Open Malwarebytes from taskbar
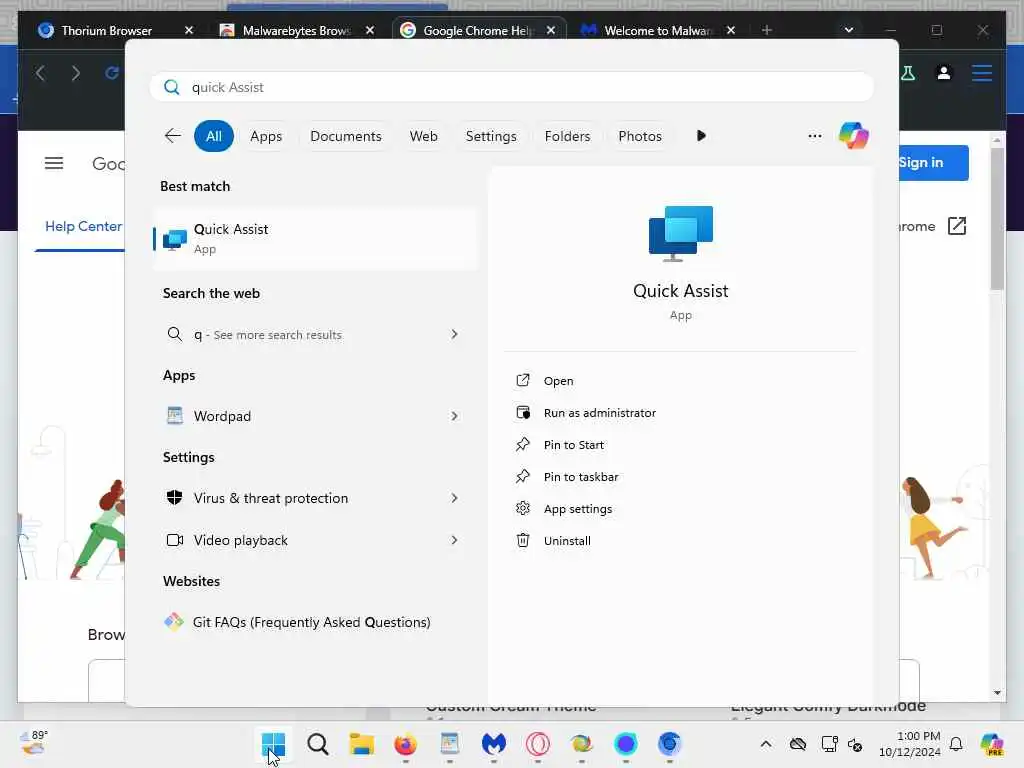Viewport: 1024px width, 768px height. [494, 744]
